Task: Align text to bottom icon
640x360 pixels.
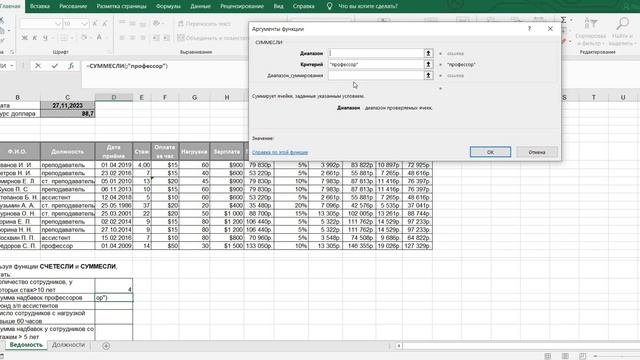Action: coord(142,24)
